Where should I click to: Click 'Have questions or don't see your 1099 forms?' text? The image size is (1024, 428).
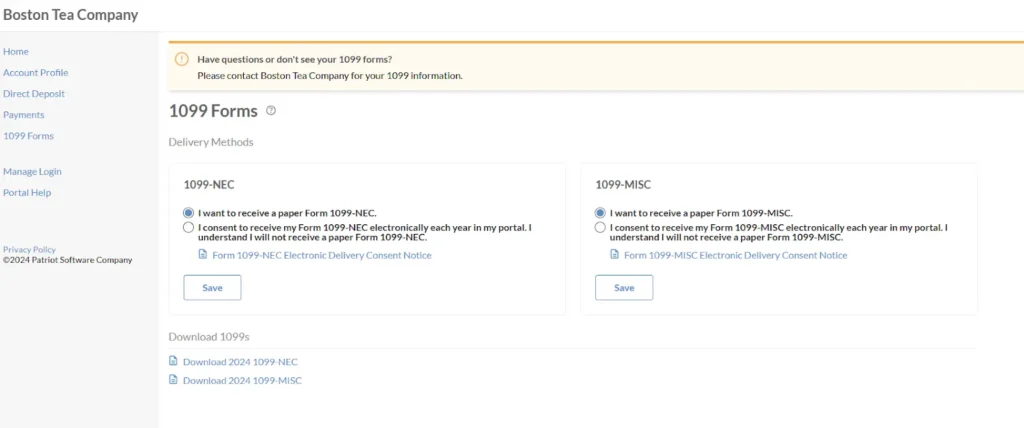click(295, 59)
